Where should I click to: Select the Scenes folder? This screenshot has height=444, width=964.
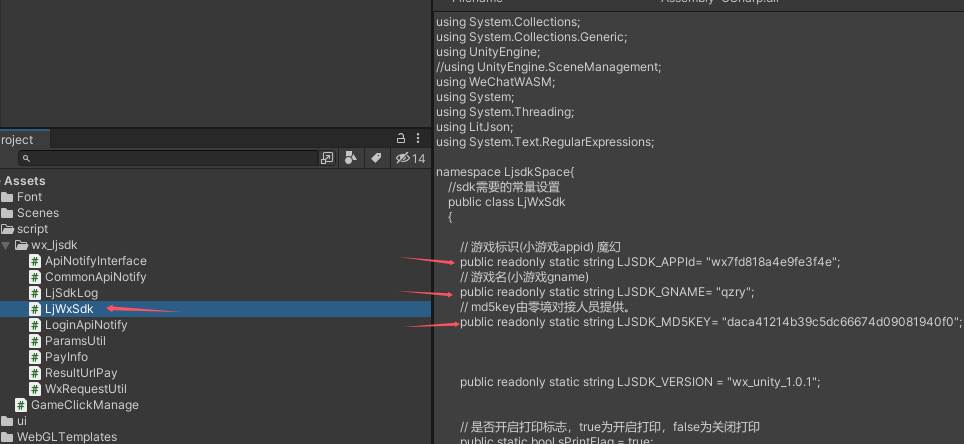pyautogui.click(x=37, y=213)
